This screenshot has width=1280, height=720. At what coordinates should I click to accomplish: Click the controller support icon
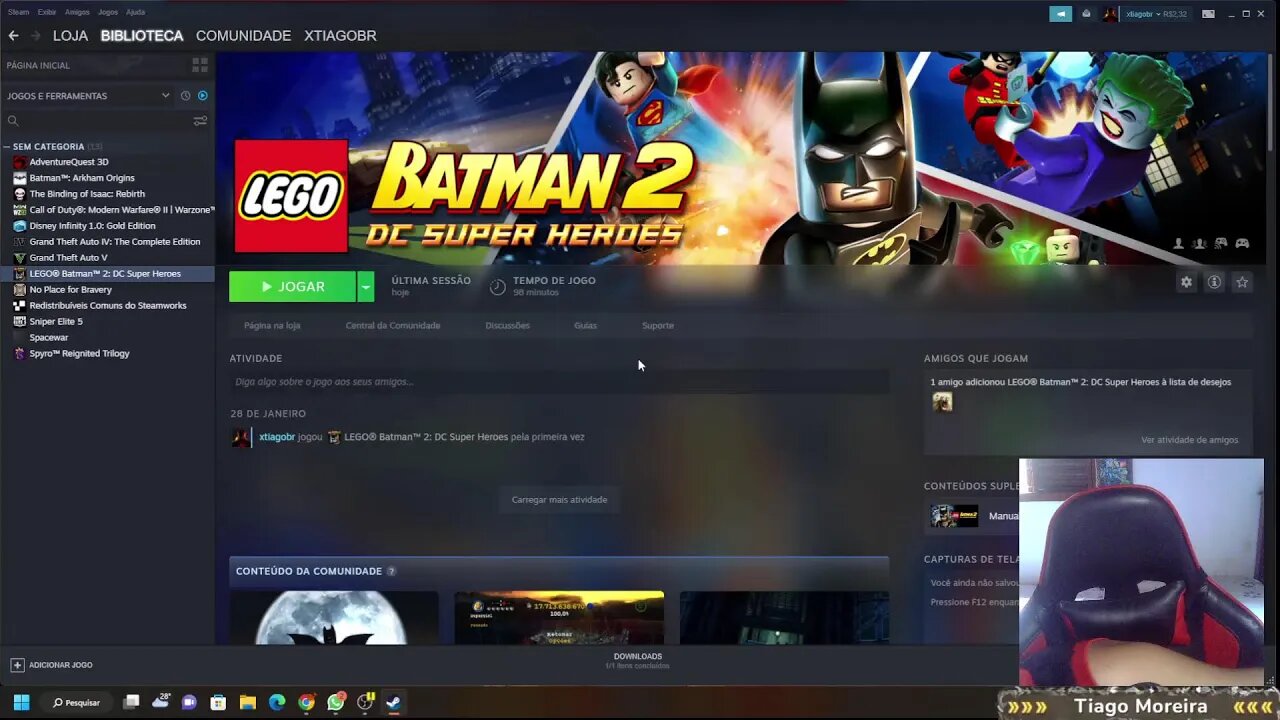tap(1242, 243)
